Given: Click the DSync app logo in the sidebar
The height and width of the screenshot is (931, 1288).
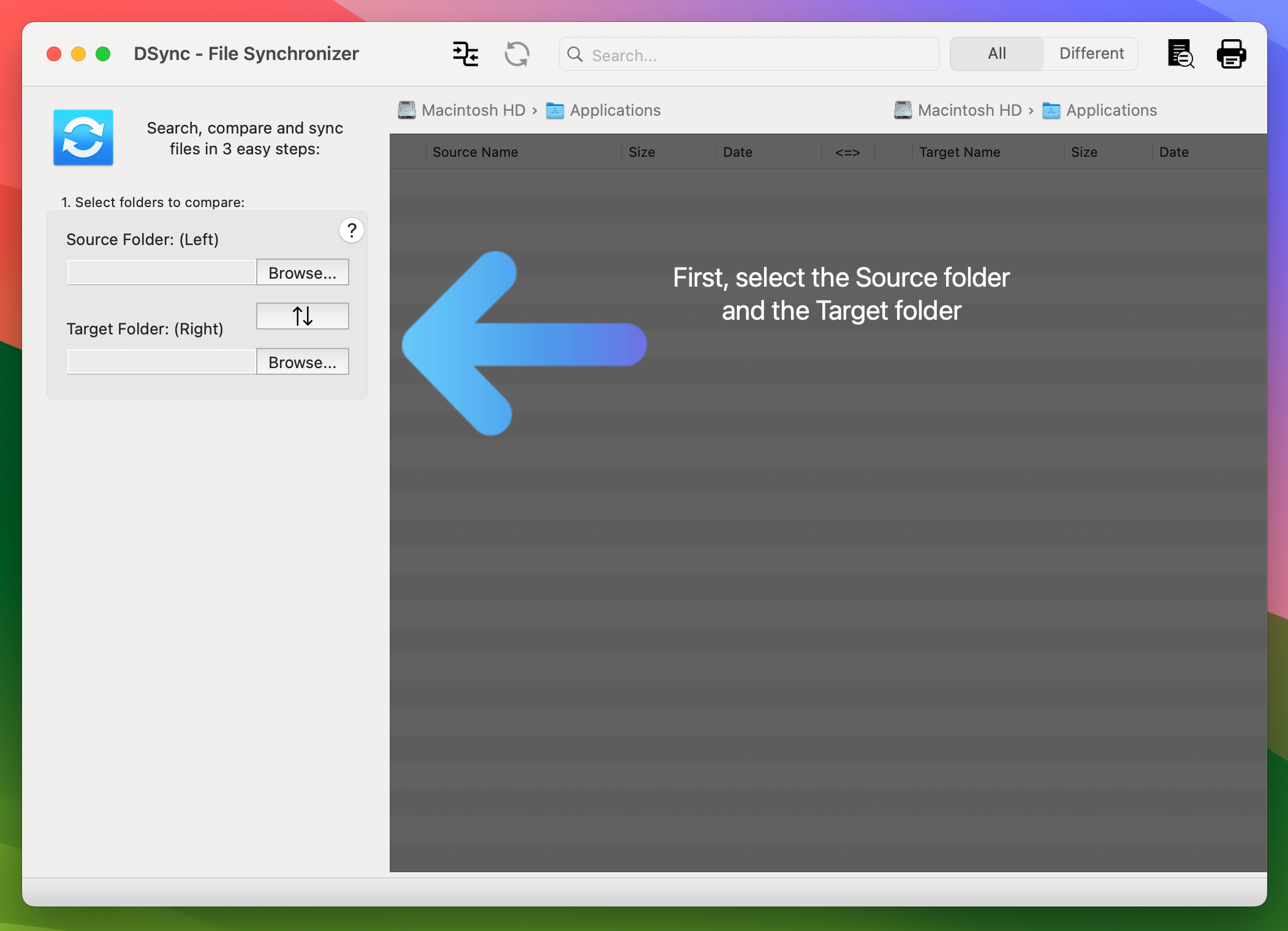Looking at the screenshot, I should click(x=83, y=137).
